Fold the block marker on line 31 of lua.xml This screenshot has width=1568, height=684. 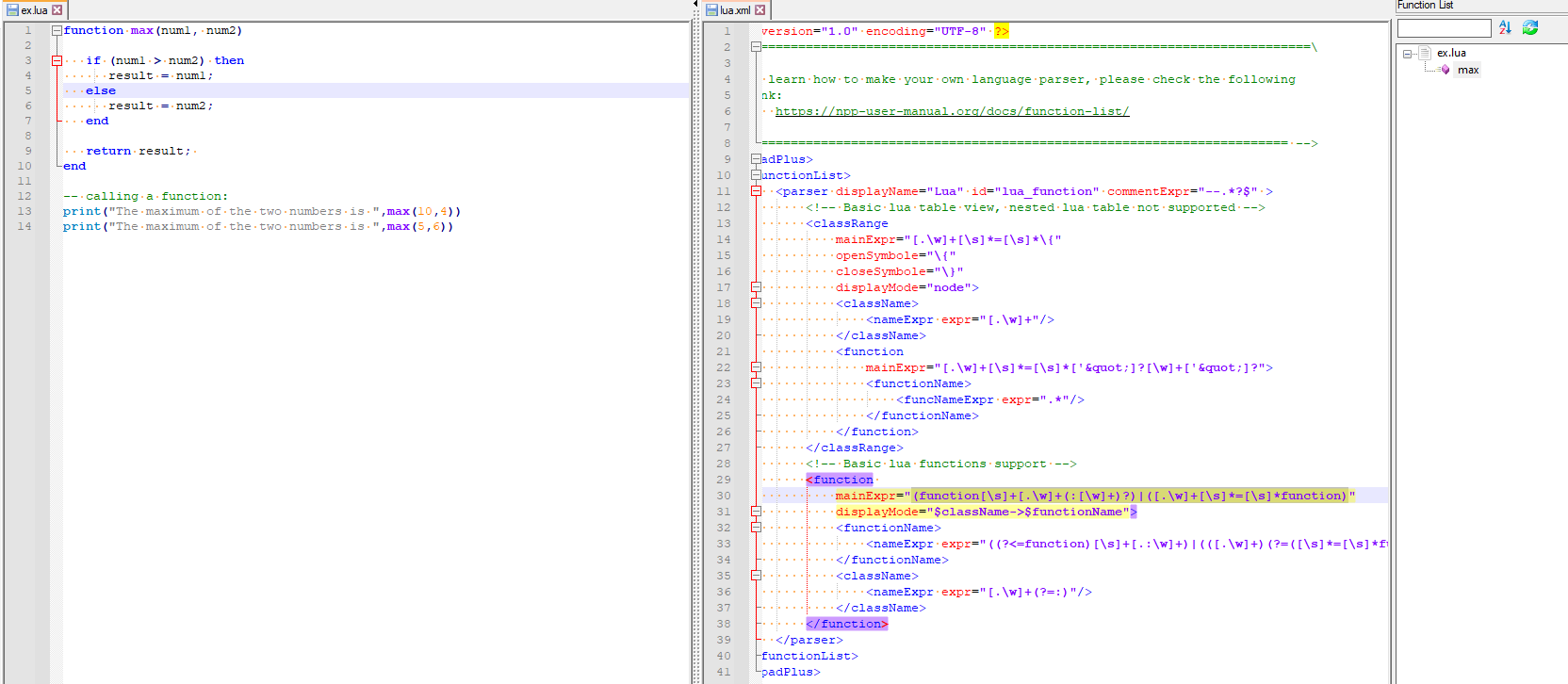click(x=756, y=512)
